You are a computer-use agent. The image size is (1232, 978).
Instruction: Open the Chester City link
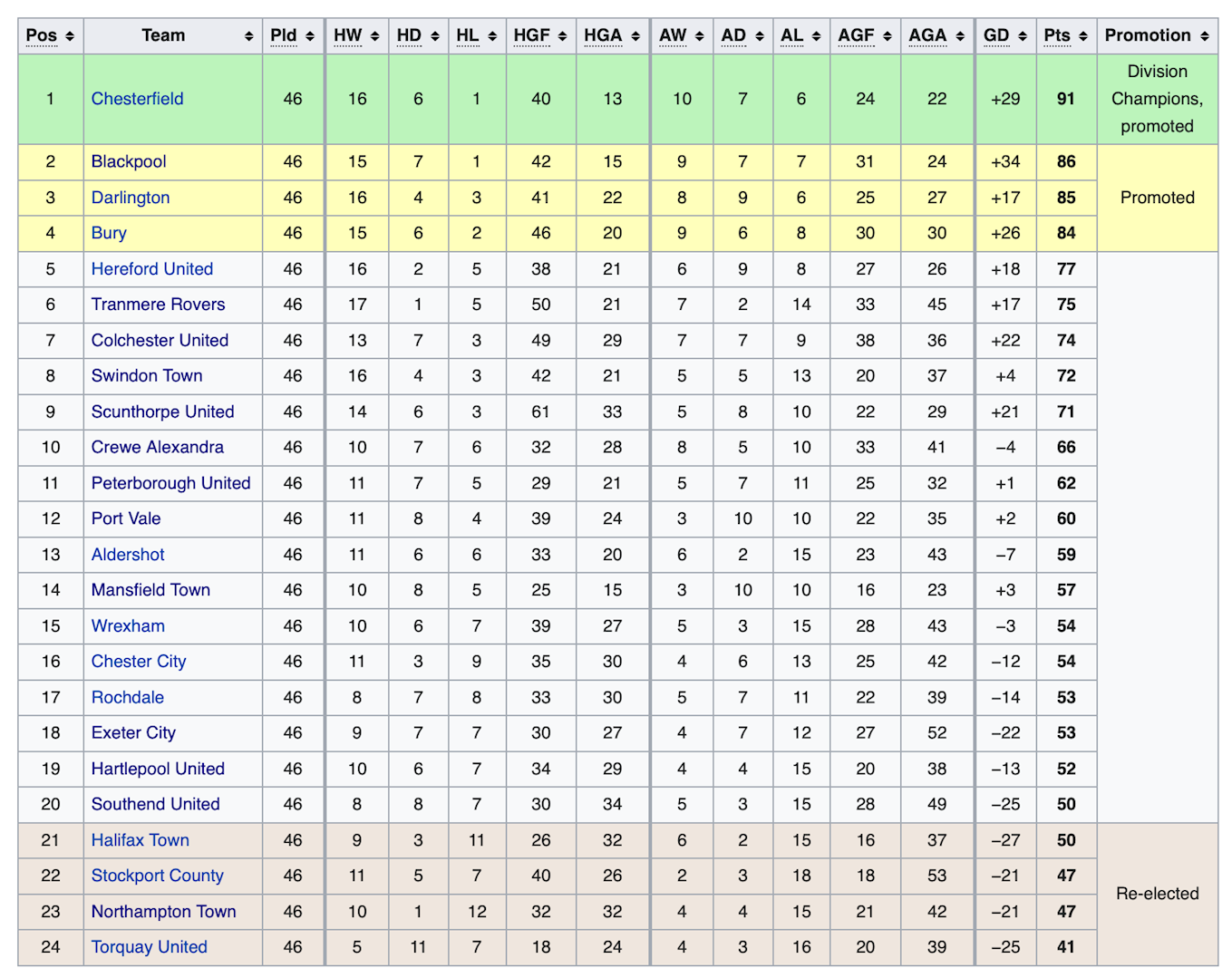click(x=139, y=662)
